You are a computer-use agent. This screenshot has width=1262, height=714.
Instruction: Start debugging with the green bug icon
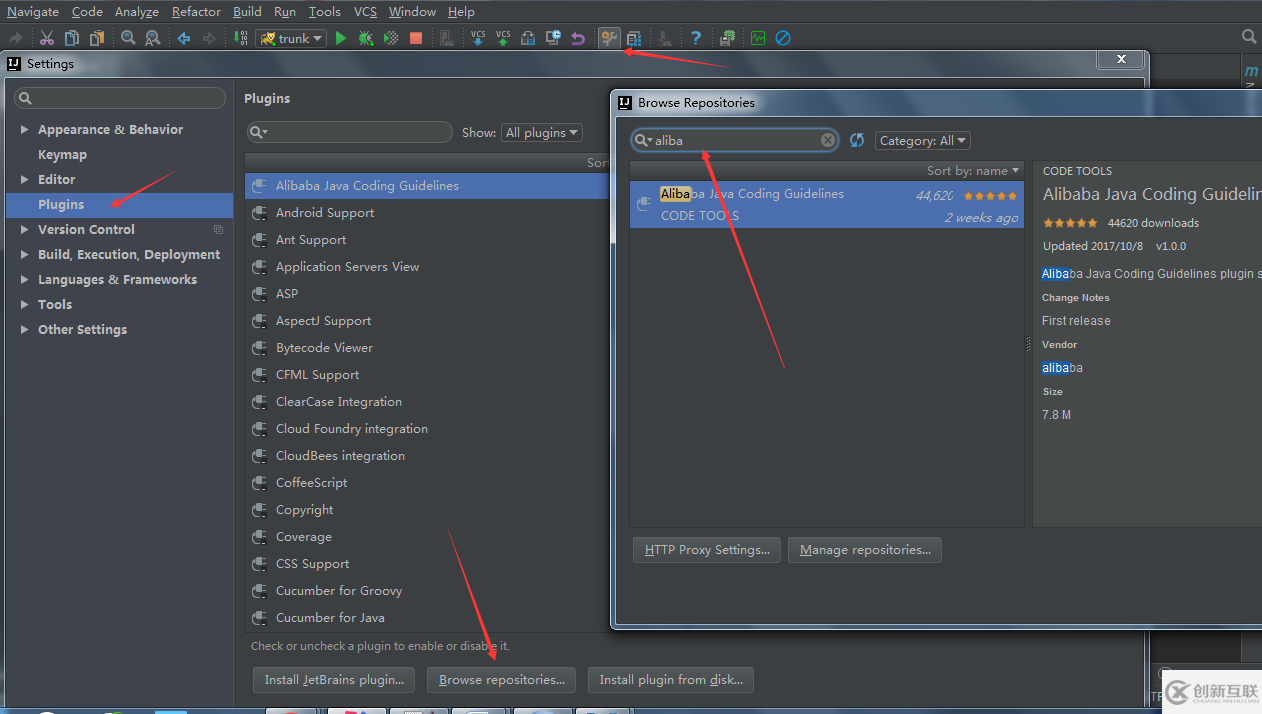point(366,38)
